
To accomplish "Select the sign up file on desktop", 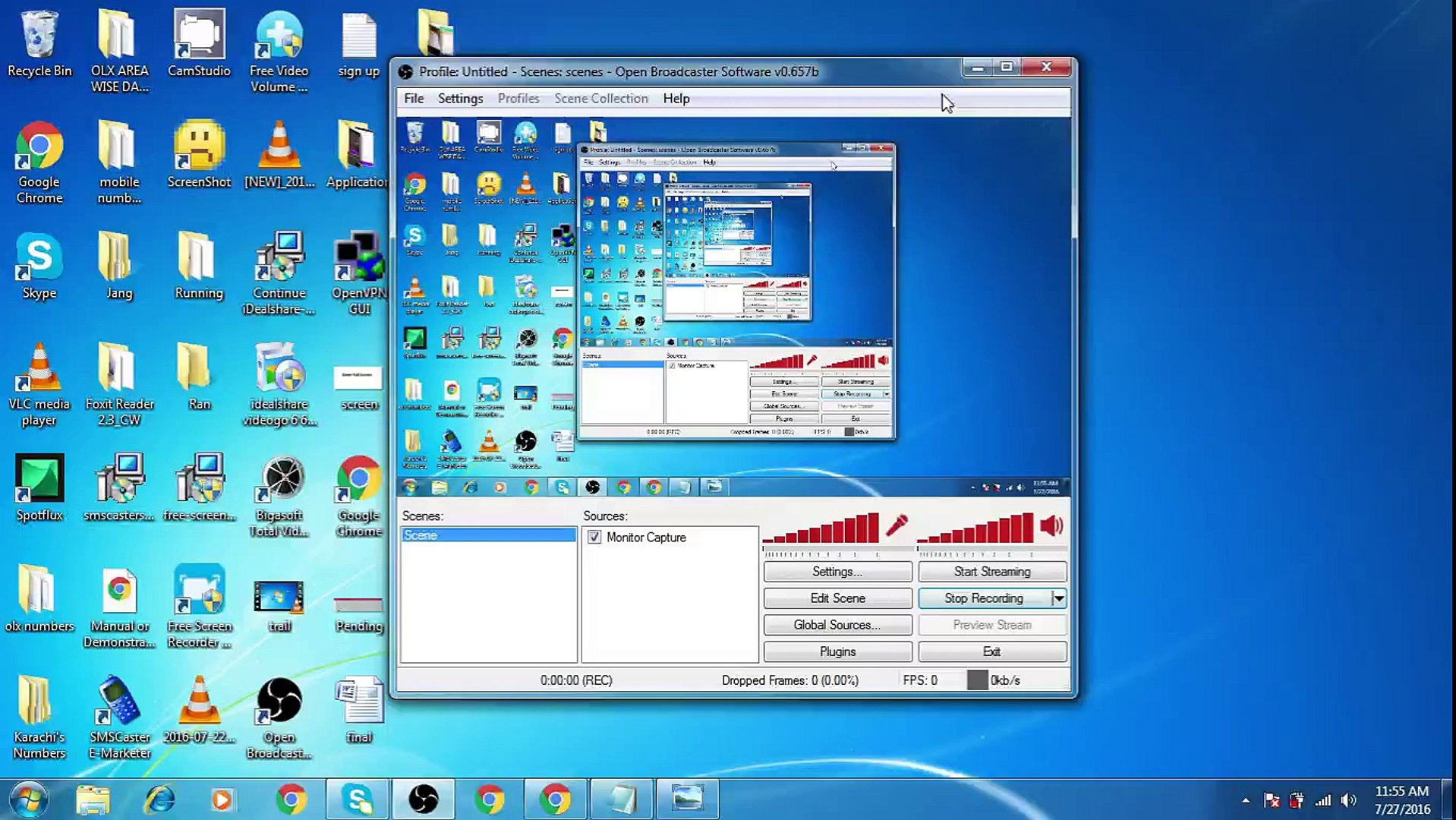I will [359, 44].
